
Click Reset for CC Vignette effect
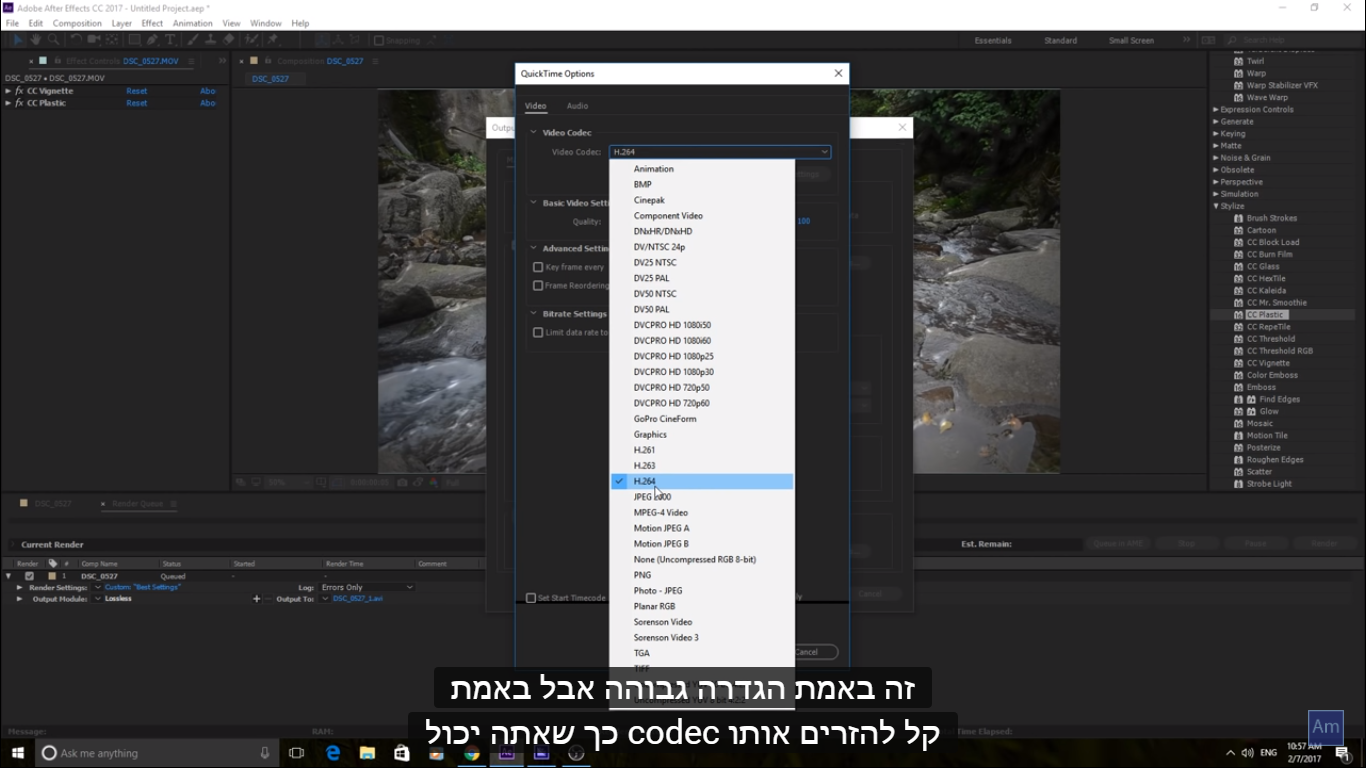coord(136,91)
